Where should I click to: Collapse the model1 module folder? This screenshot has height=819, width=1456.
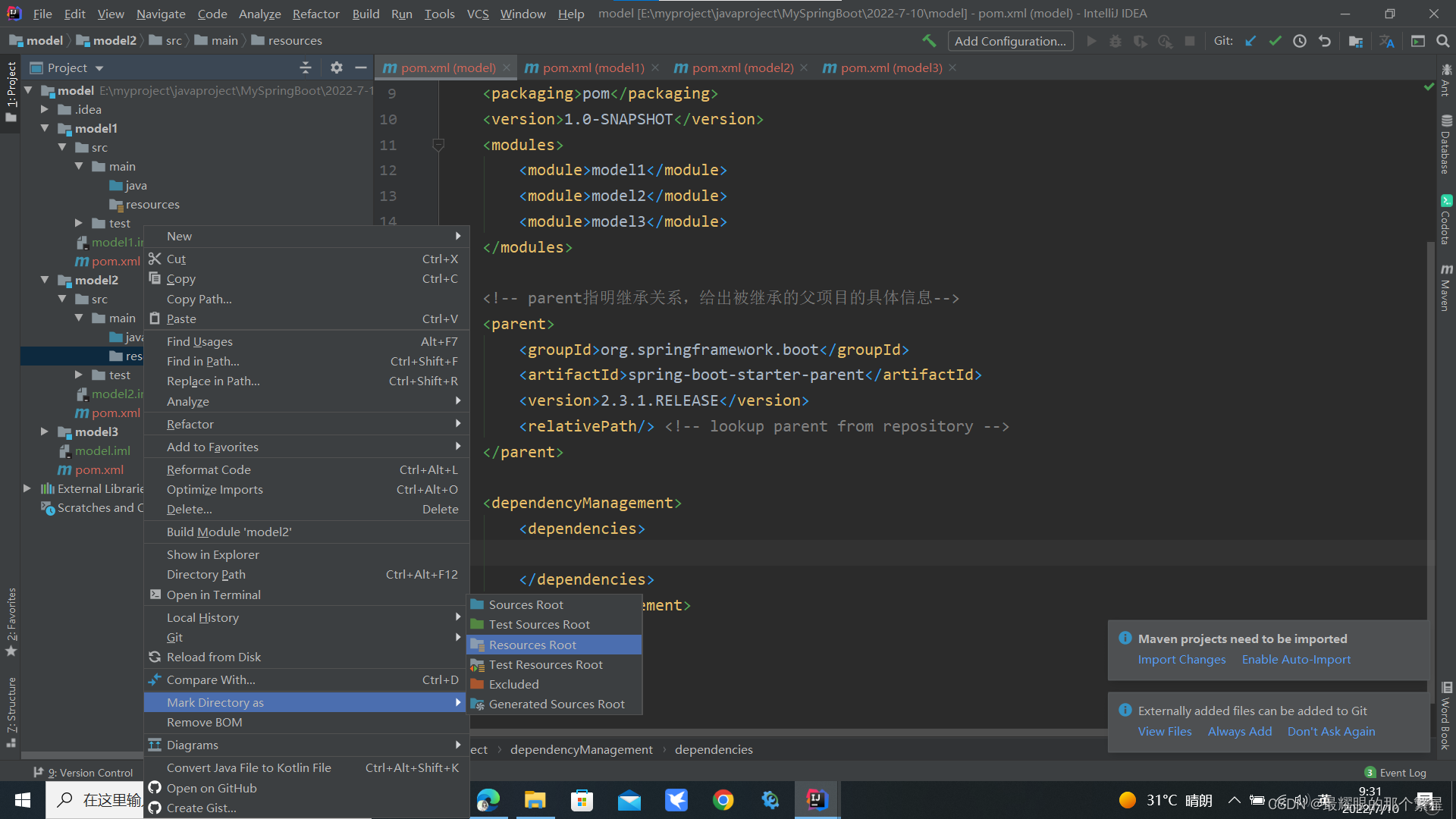(x=45, y=128)
